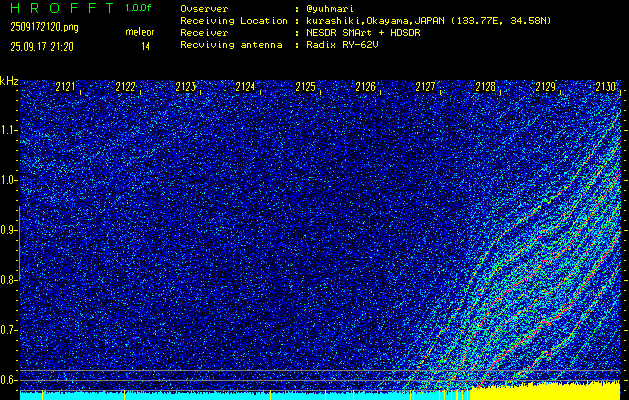Select the NESDR SMArt + HDSDR value

tap(363, 33)
